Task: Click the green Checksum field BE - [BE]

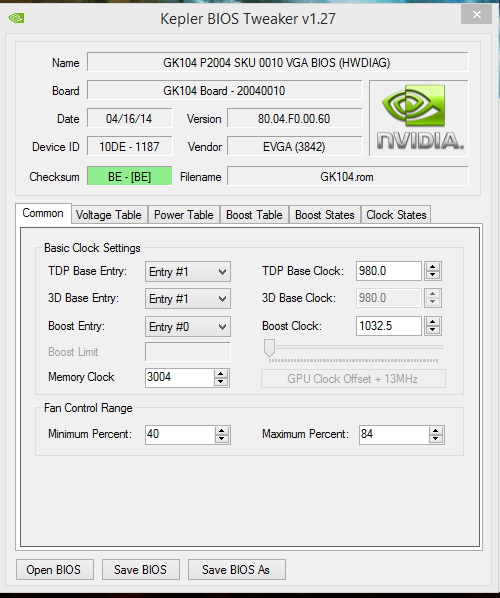Action: pyautogui.click(x=129, y=176)
